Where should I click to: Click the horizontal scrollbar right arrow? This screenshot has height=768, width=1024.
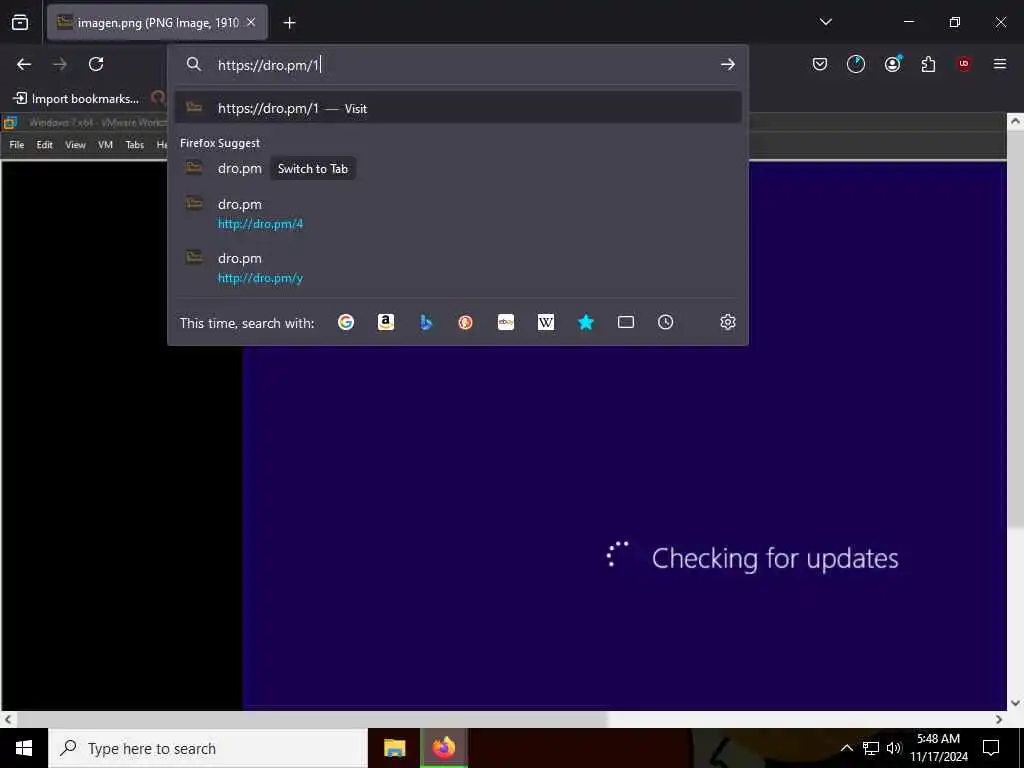(x=999, y=719)
